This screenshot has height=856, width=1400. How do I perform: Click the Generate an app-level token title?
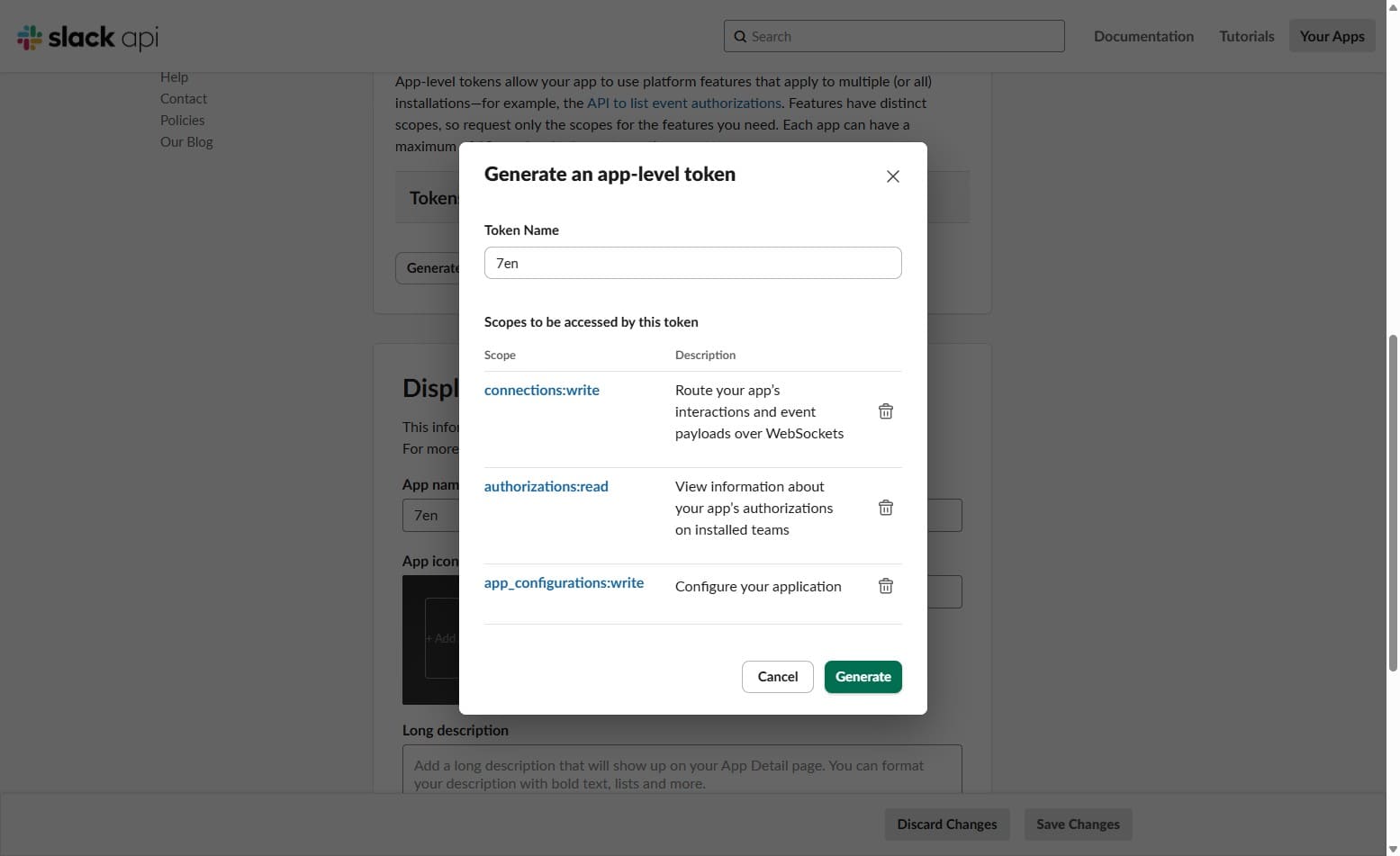(x=610, y=175)
